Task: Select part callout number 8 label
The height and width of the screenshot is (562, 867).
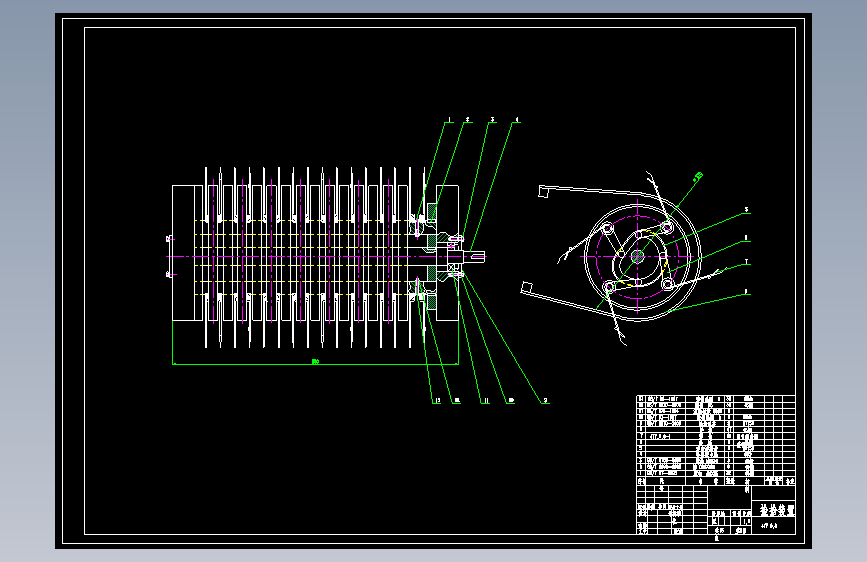Action: coord(746,291)
